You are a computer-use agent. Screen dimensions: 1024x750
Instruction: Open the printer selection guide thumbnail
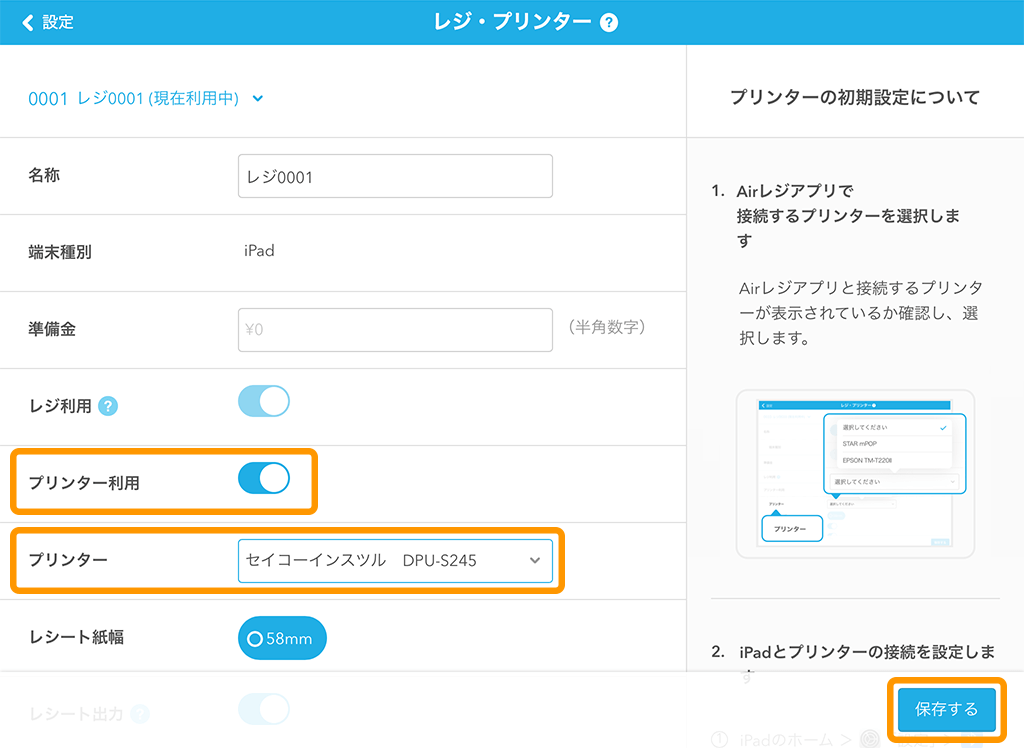[x=855, y=474]
